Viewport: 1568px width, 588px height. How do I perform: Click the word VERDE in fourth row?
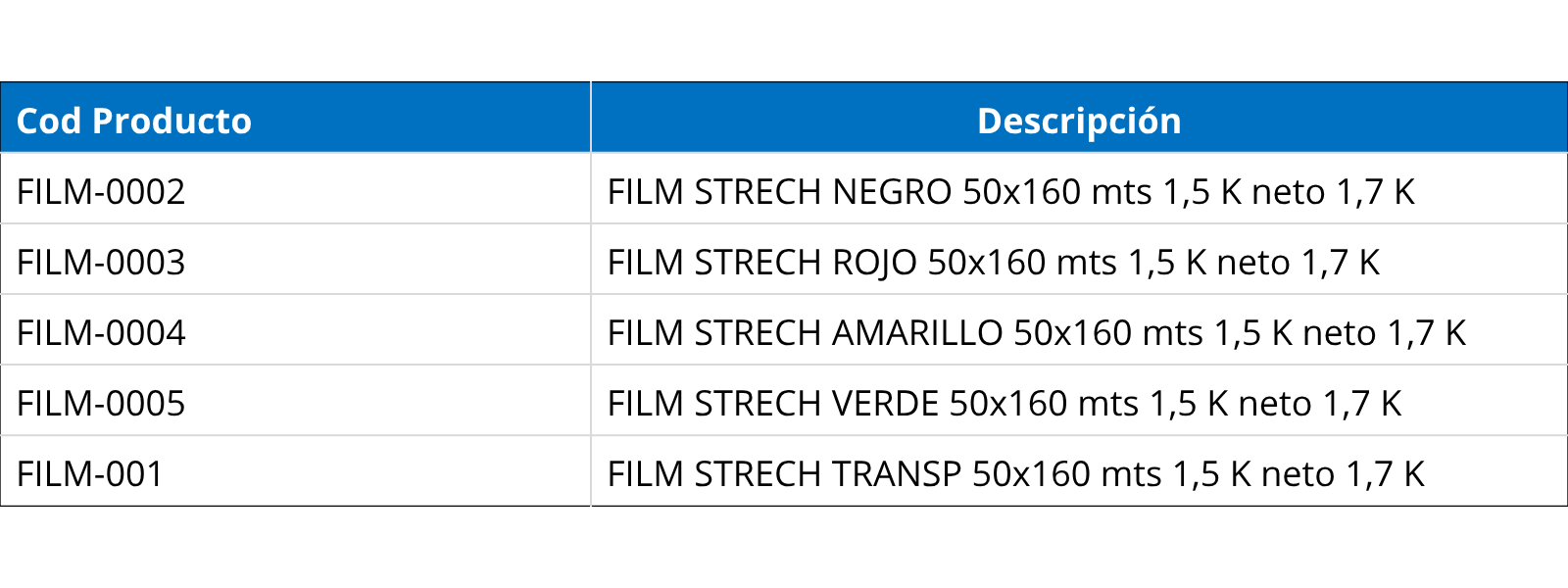tap(885, 404)
